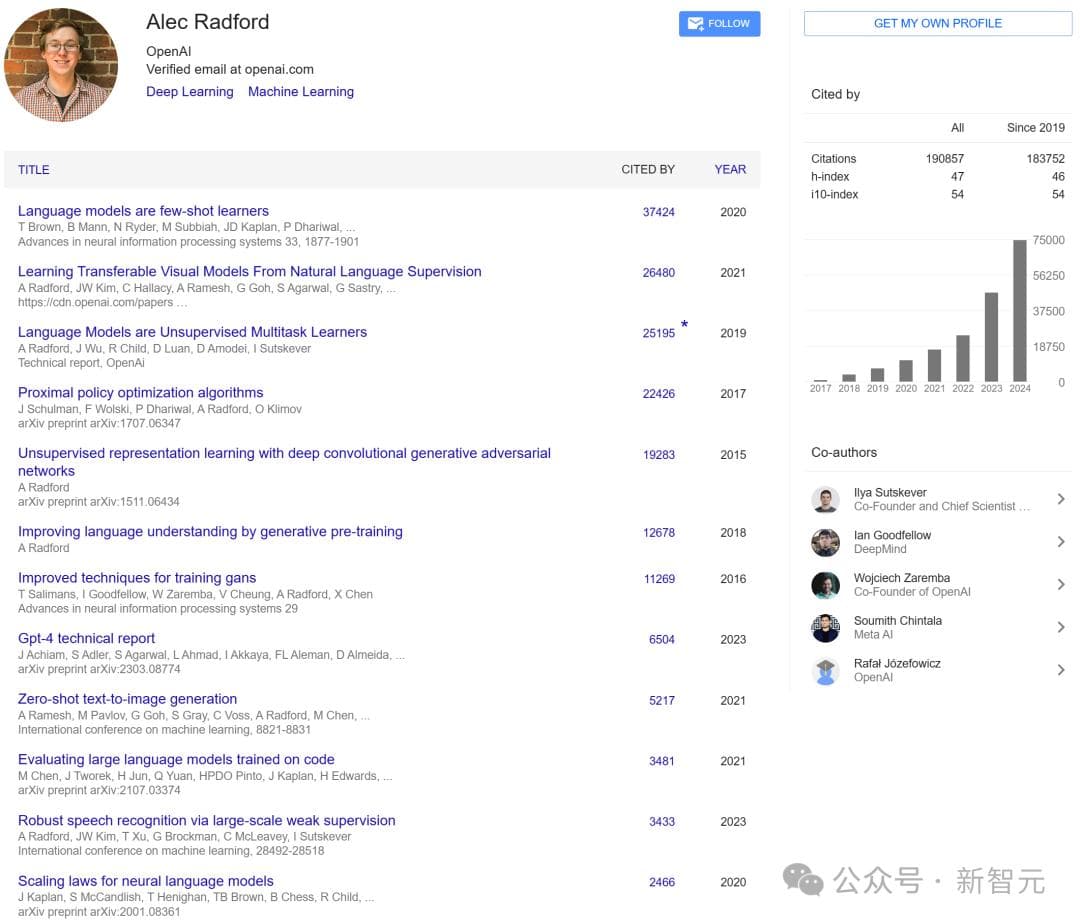
Task: Sort by the Cited By column header
Action: pyautogui.click(x=647, y=169)
